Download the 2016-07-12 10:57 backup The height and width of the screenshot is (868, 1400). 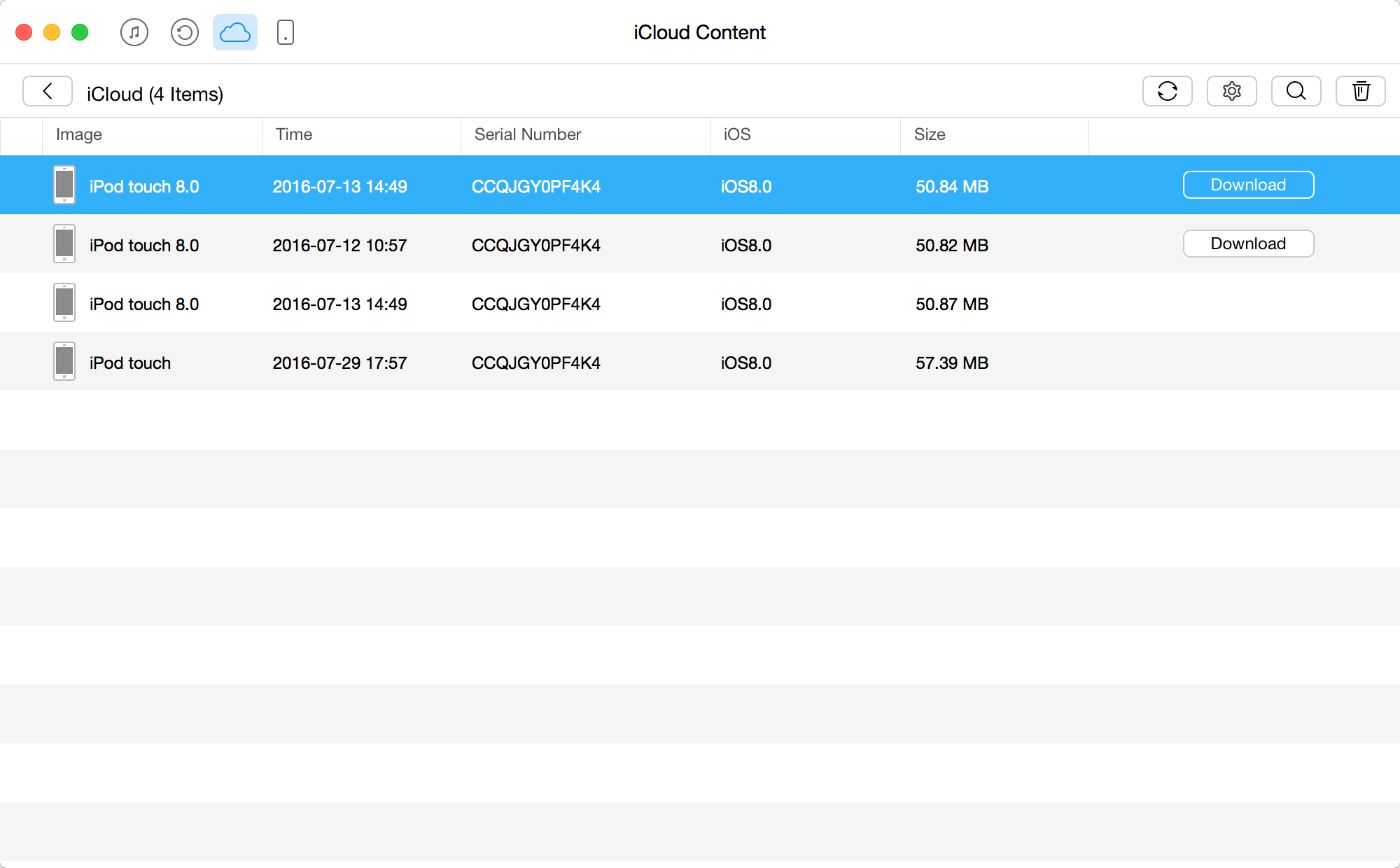pos(1249,244)
